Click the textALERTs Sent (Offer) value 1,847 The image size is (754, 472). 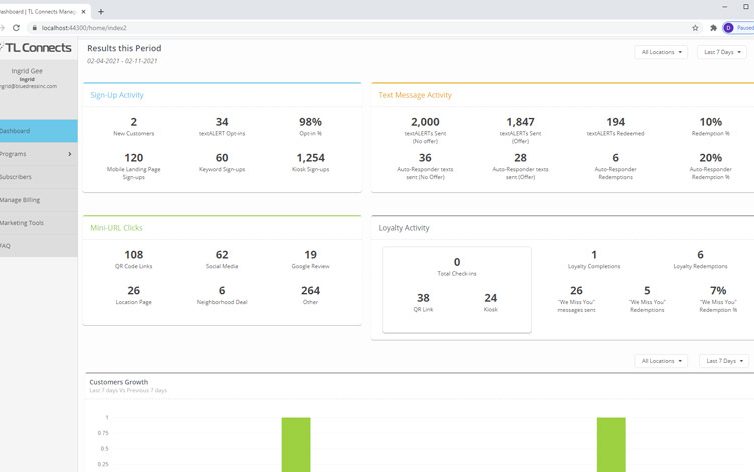pyautogui.click(x=520, y=122)
